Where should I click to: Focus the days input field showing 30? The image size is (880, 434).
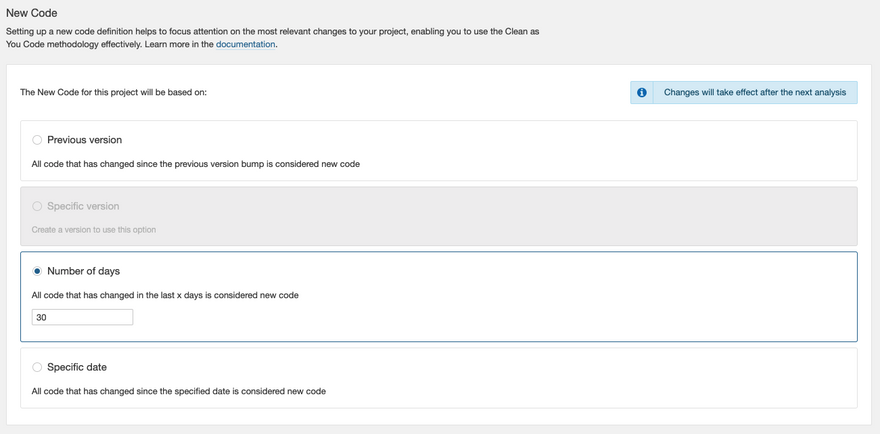point(82,317)
